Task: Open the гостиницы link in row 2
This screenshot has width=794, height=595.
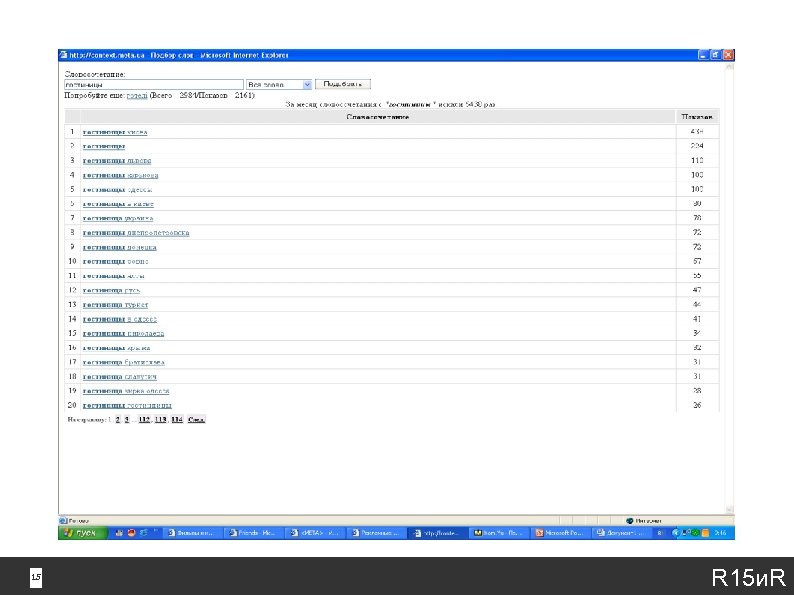Action: (x=104, y=146)
